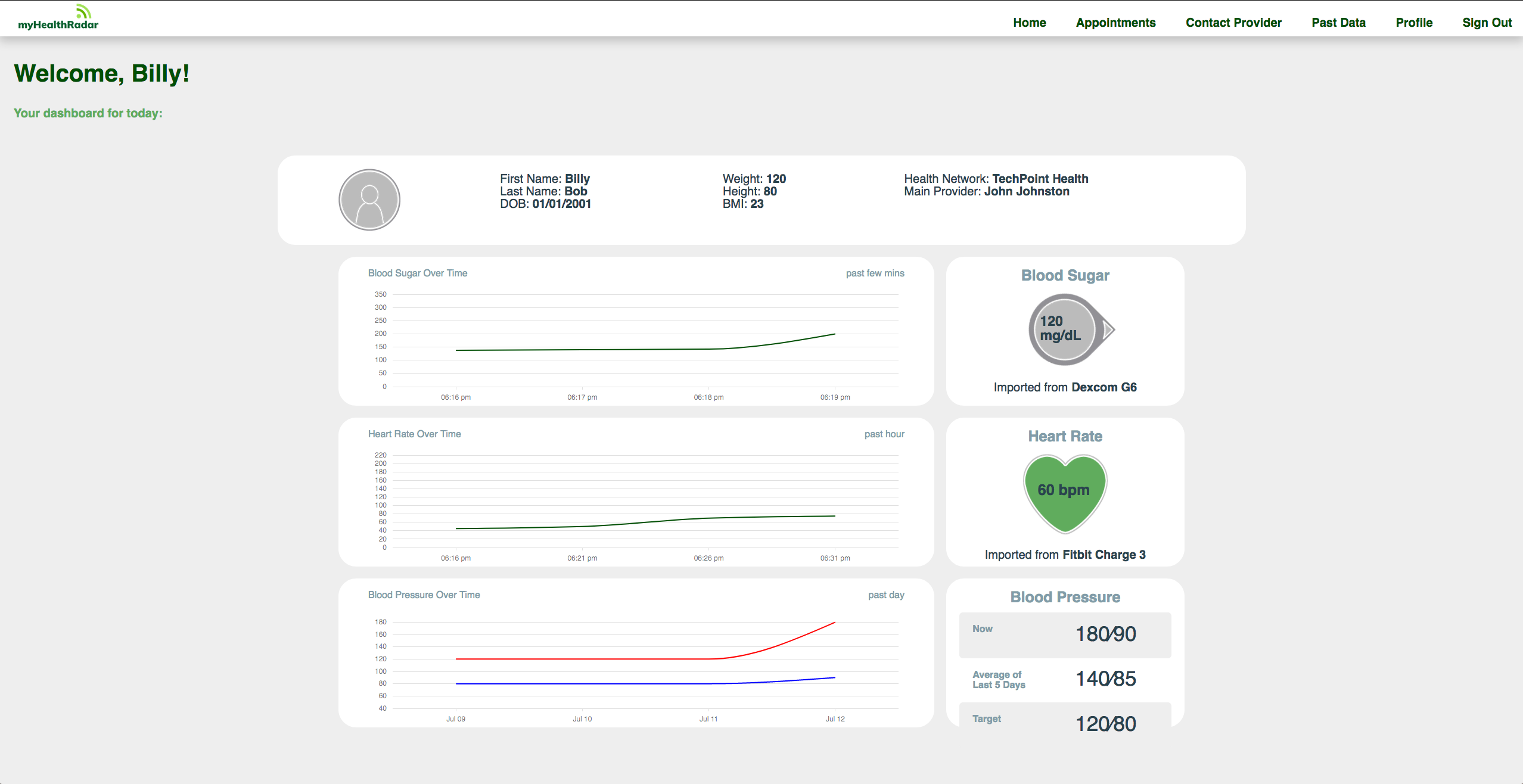Viewport: 1523px width, 784px height.
Task: Click the Blood Pressure card heading
Action: [x=1065, y=597]
